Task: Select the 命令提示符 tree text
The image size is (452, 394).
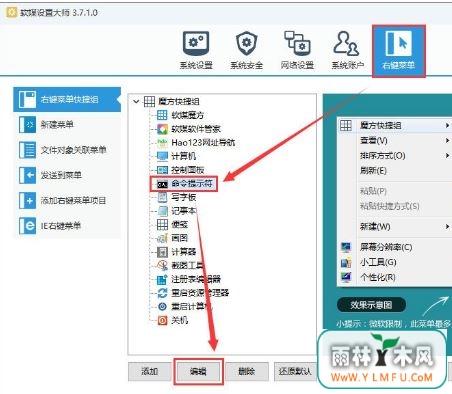Action: (x=192, y=184)
